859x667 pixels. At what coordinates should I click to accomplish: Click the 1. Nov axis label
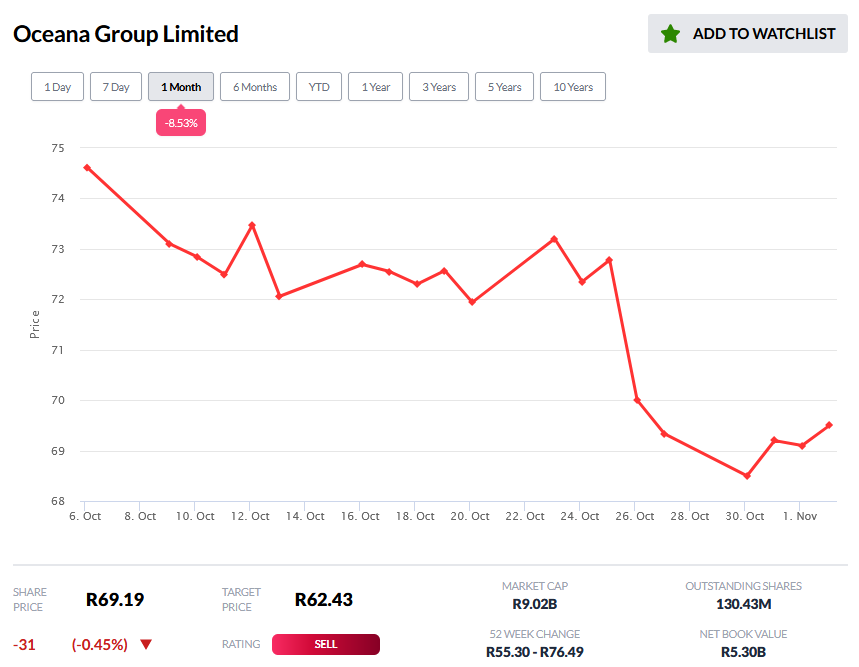pos(800,516)
